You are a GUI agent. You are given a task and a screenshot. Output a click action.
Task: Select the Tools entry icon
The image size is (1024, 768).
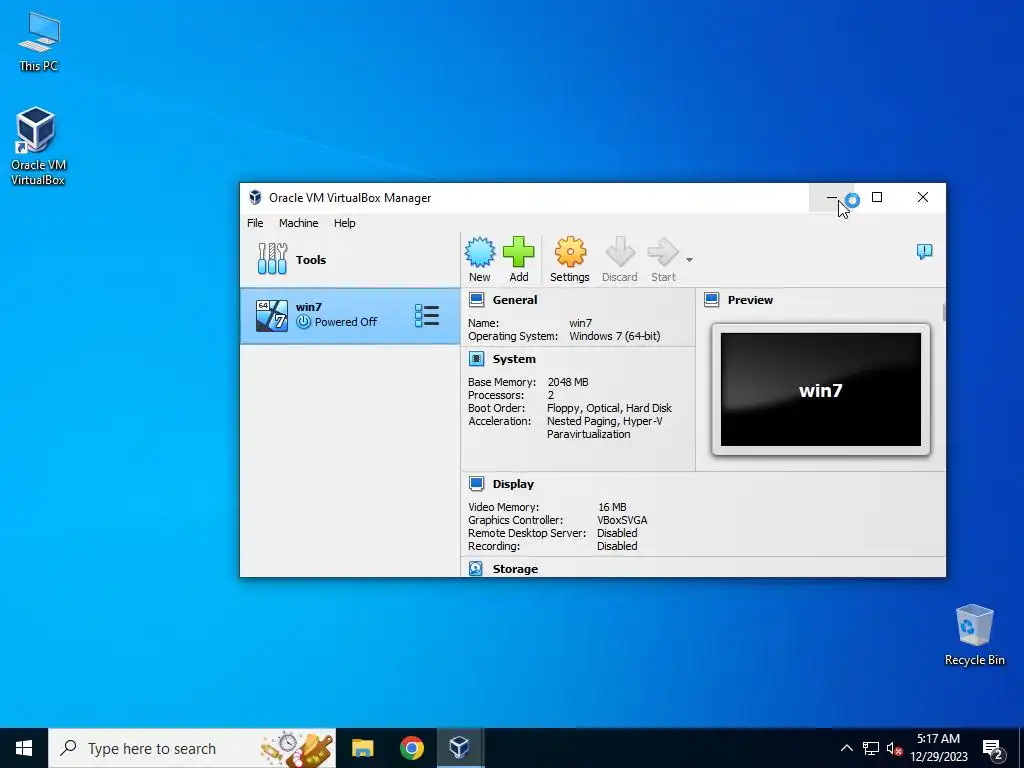[272, 259]
